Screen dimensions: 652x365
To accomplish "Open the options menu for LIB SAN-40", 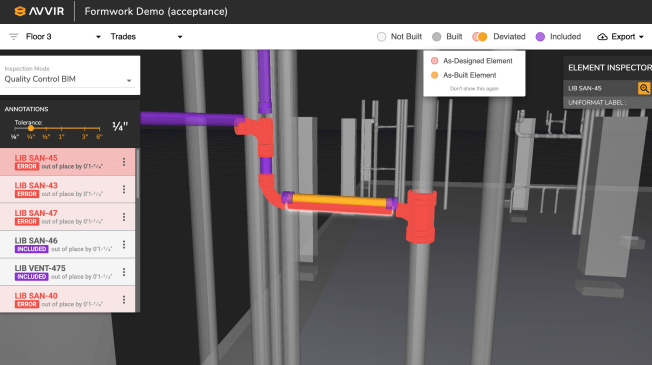I will point(124,299).
